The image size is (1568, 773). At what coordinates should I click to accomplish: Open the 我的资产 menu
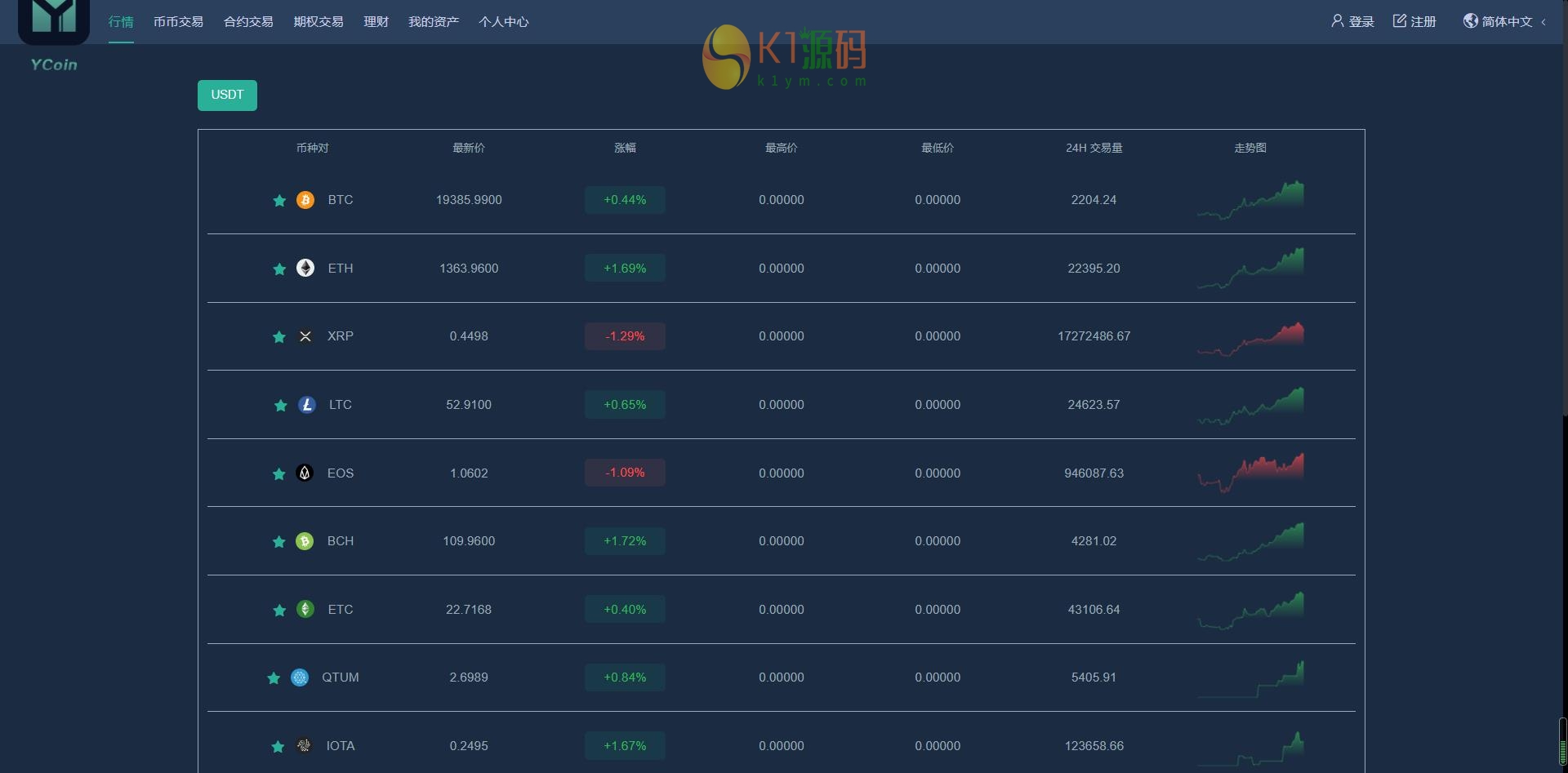click(434, 22)
